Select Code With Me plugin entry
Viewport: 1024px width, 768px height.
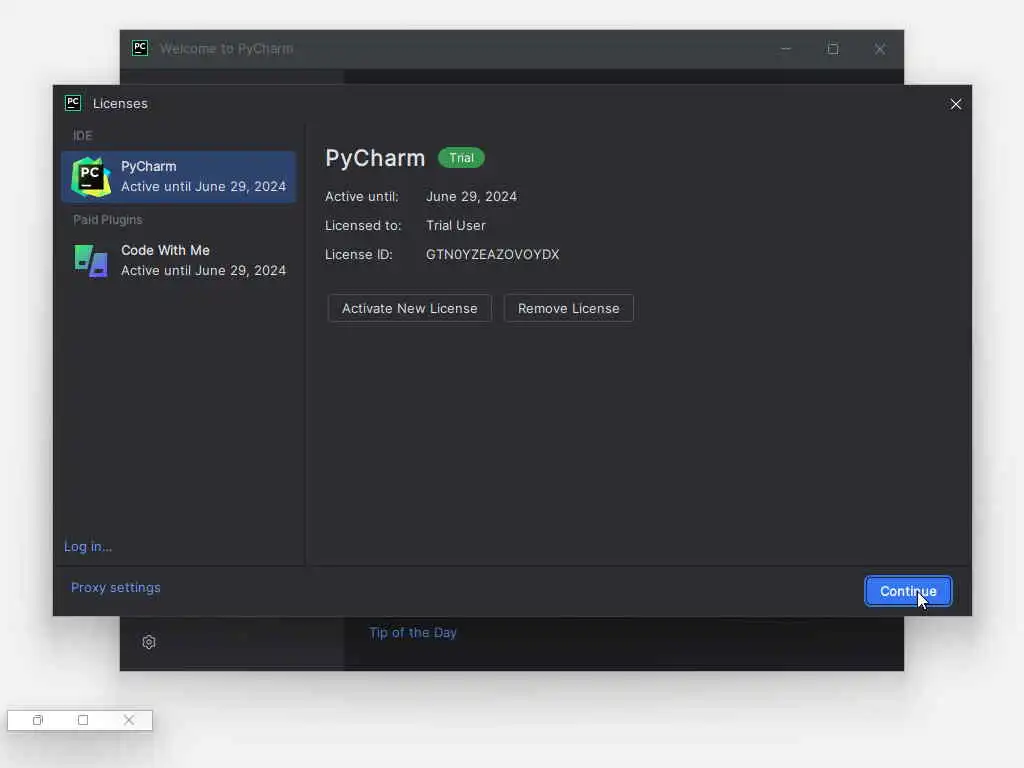pyautogui.click(x=178, y=261)
